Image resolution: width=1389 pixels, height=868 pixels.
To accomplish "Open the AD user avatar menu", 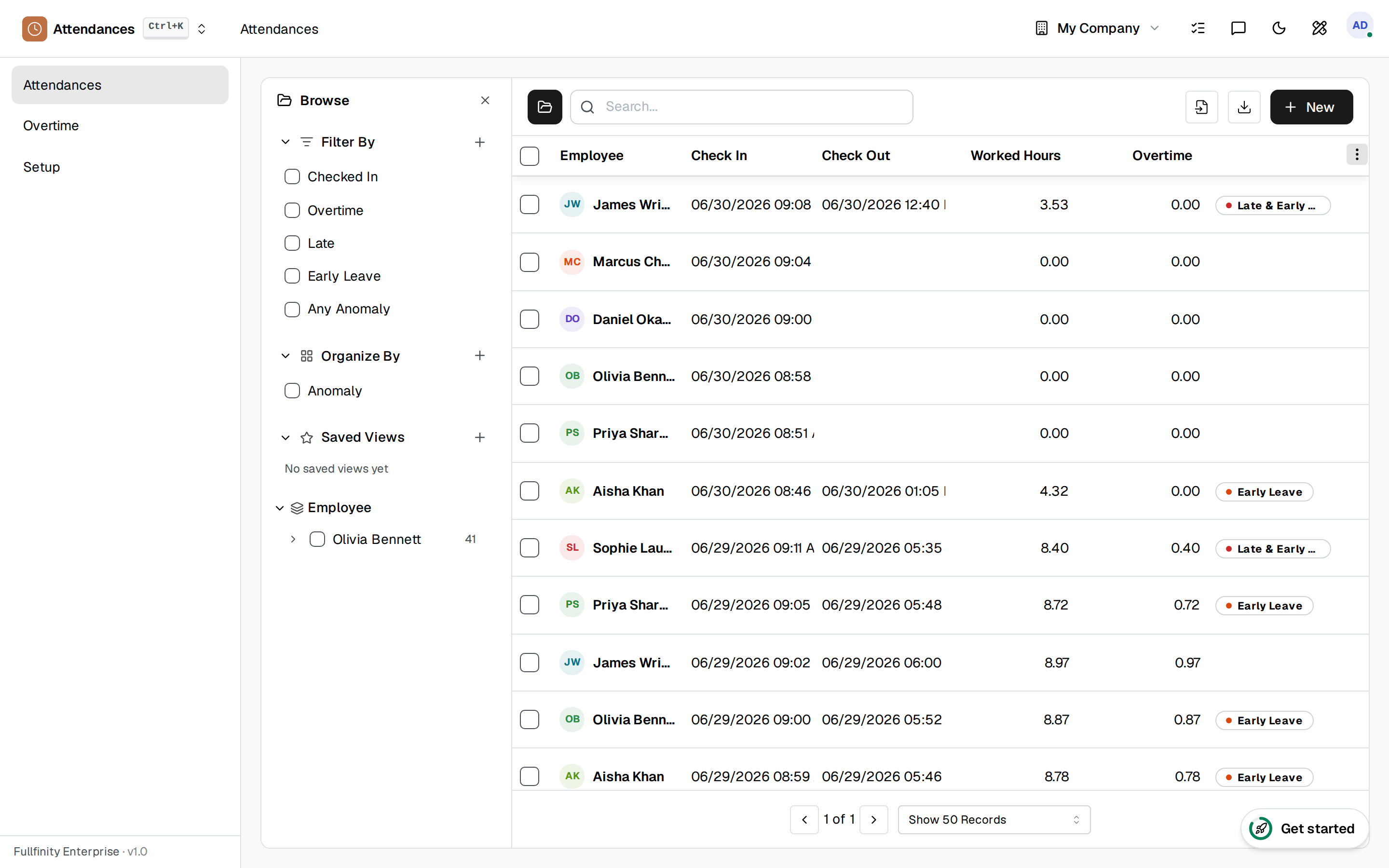I will point(1360,26).
